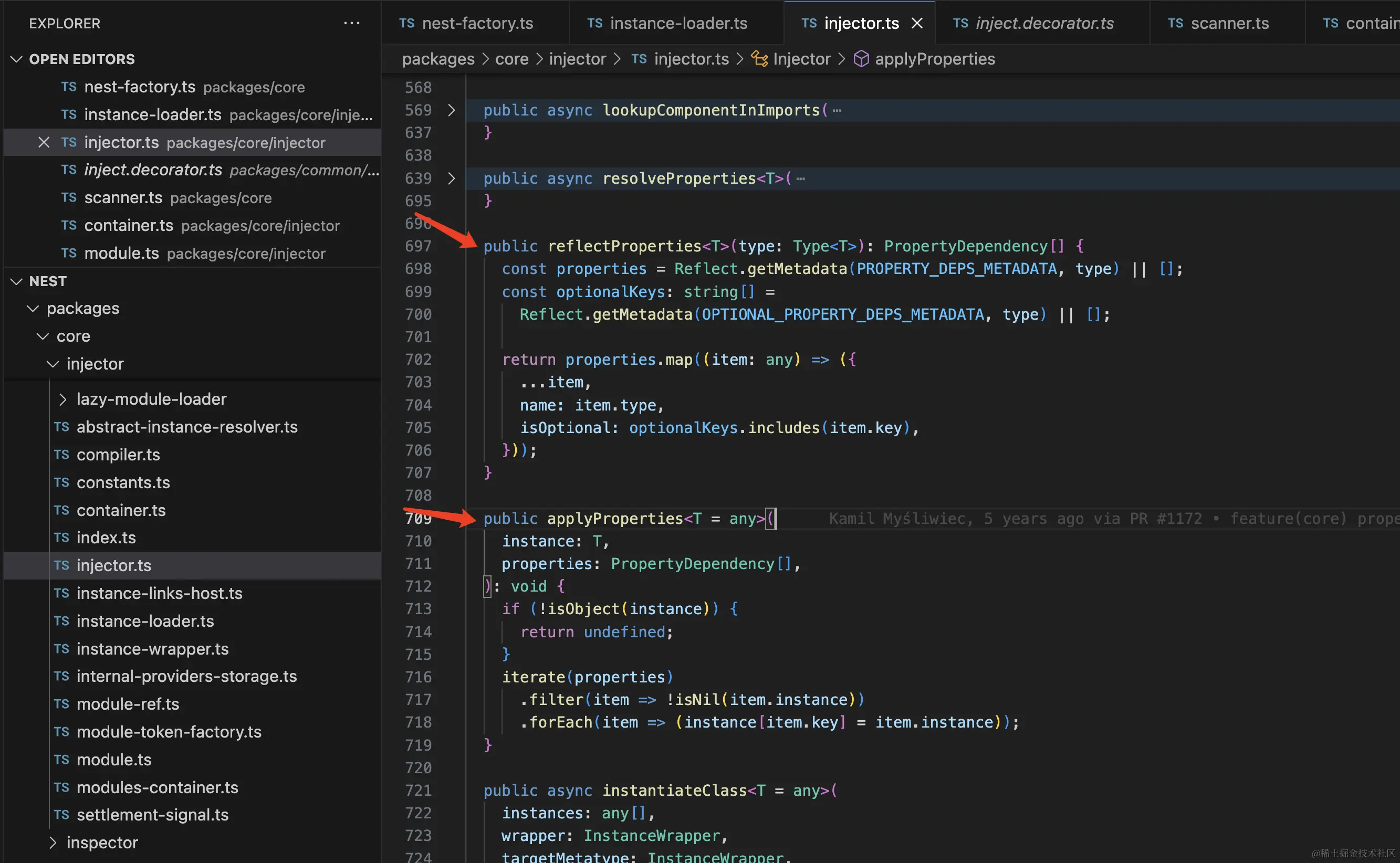Viewport: 1400px width, 863px height.
Task: Open instance-wrapper.ts in the file tree
Action: [x=192, y=649]
